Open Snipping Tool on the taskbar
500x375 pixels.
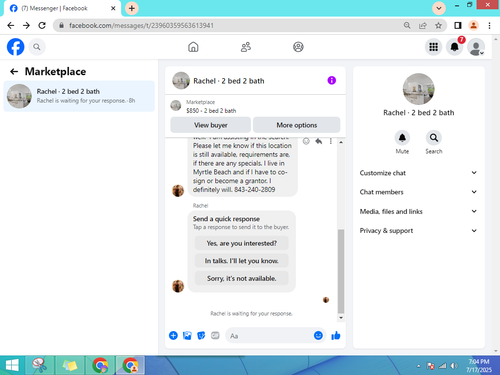(39, 366)
